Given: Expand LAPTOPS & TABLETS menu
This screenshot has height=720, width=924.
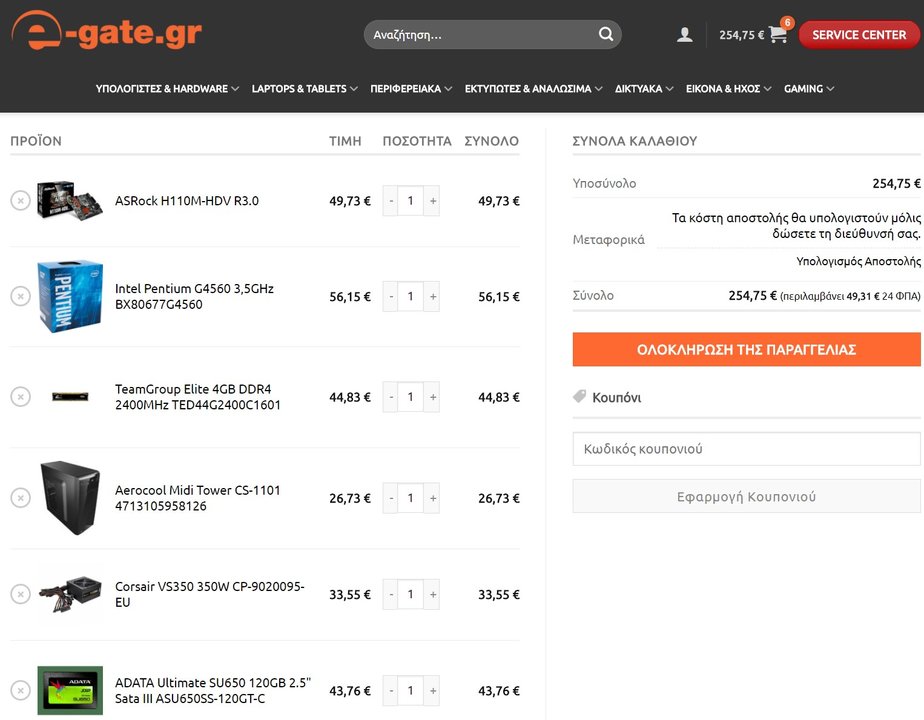Looking at the screenshot, I should pyautogui.click(x=305, y=88).
